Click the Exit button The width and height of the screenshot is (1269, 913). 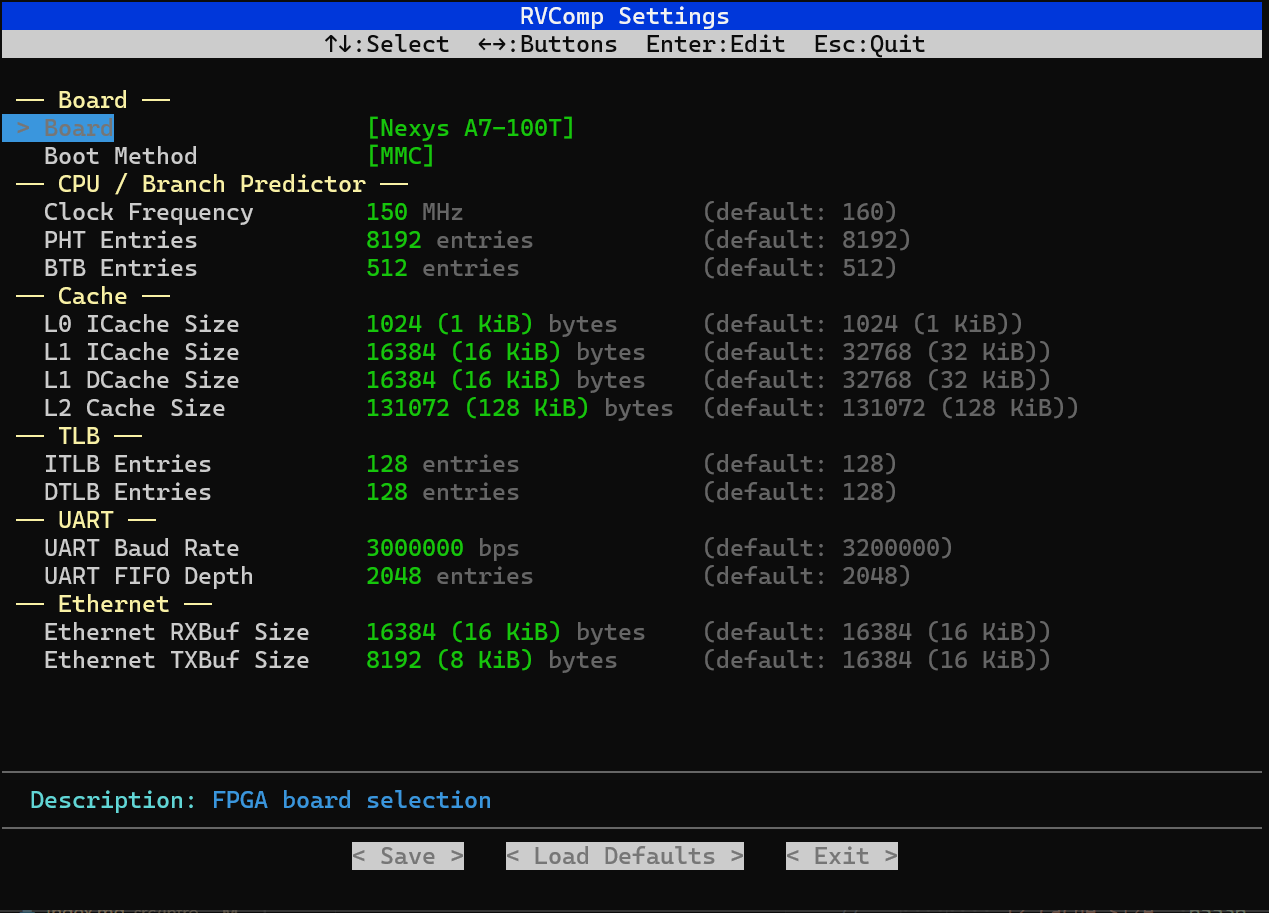tap(841, 855)
